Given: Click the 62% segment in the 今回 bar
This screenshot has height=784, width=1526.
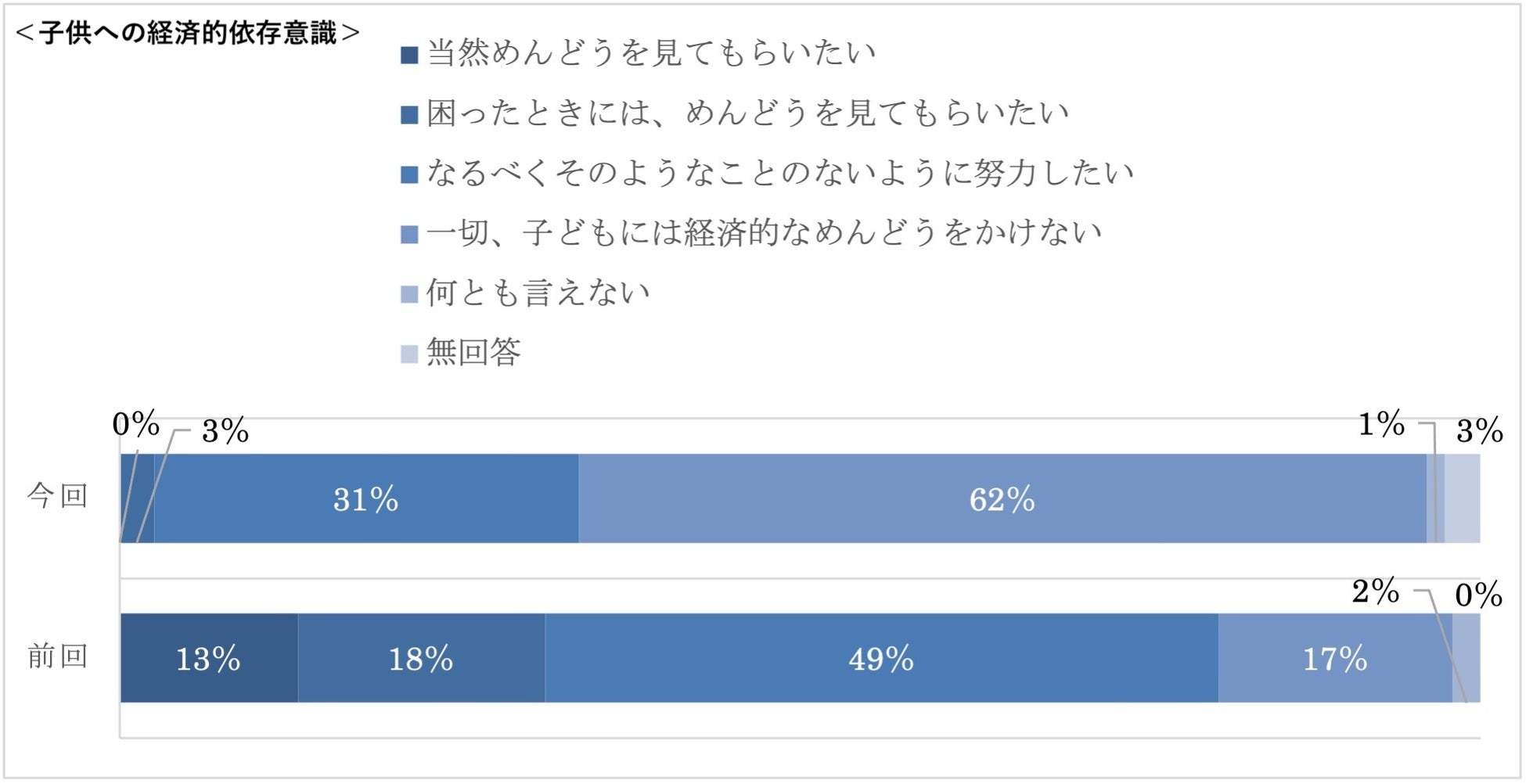Looking at the screenshot, I should point(1002,499).
